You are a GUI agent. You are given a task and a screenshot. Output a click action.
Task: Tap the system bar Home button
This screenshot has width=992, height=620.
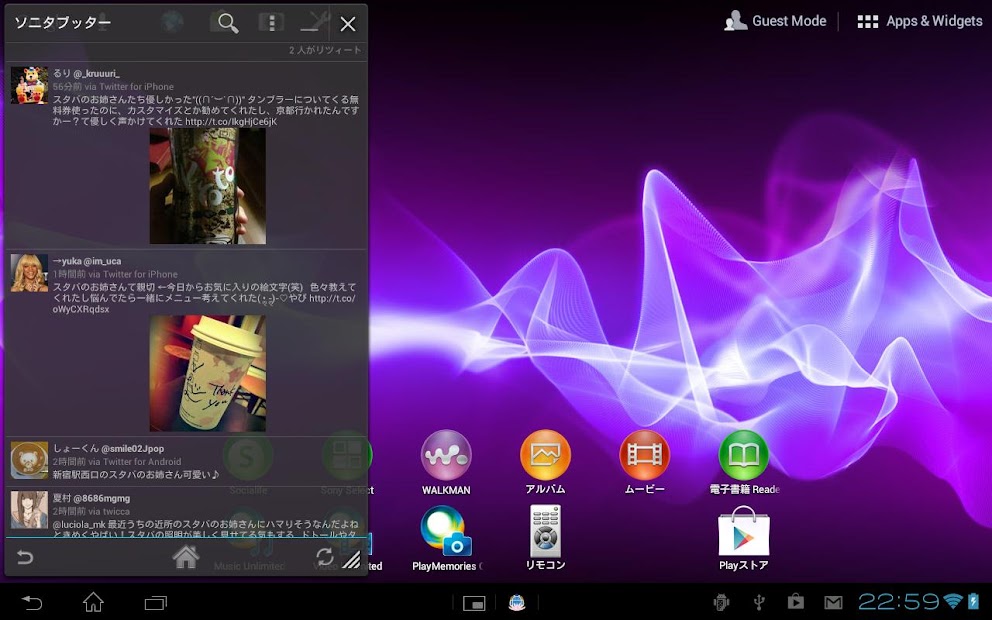[x=94, y=602]
